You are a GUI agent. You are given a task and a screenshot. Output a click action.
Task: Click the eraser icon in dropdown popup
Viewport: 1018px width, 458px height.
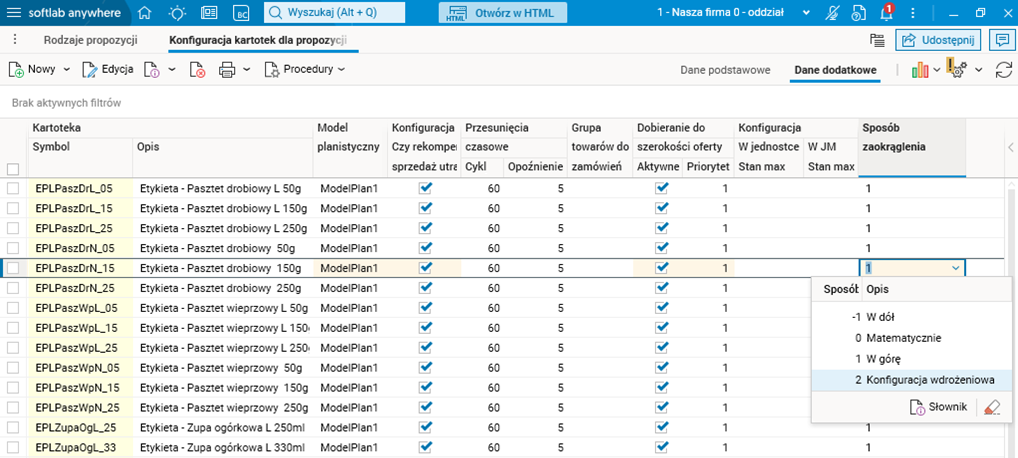point(991,407)
